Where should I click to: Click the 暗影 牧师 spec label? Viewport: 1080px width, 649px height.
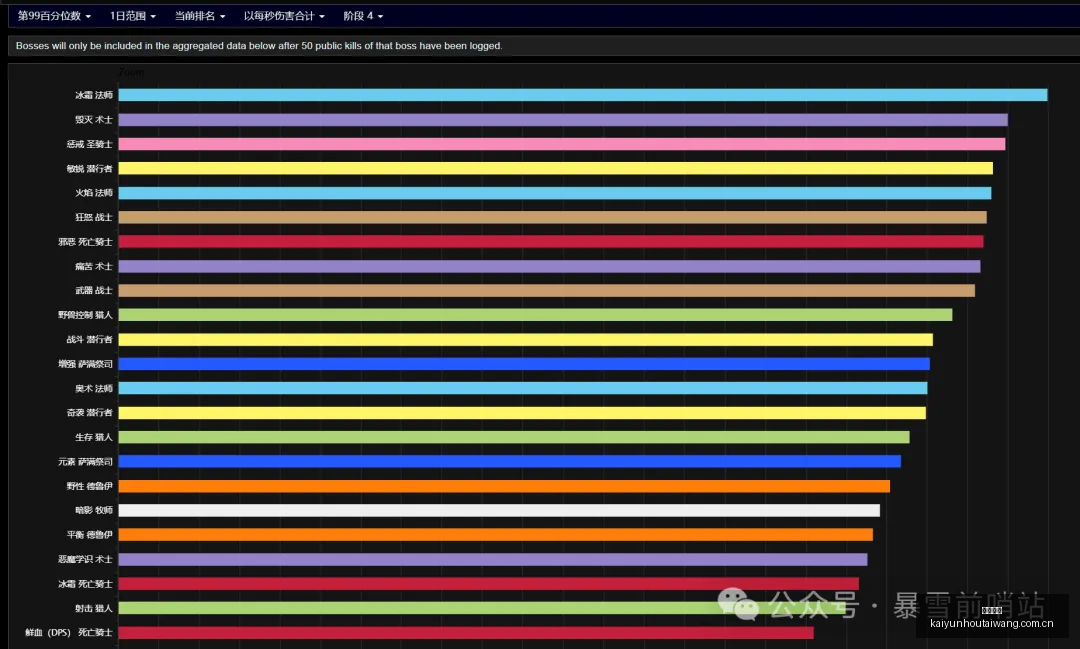click(x=94, y=511)
